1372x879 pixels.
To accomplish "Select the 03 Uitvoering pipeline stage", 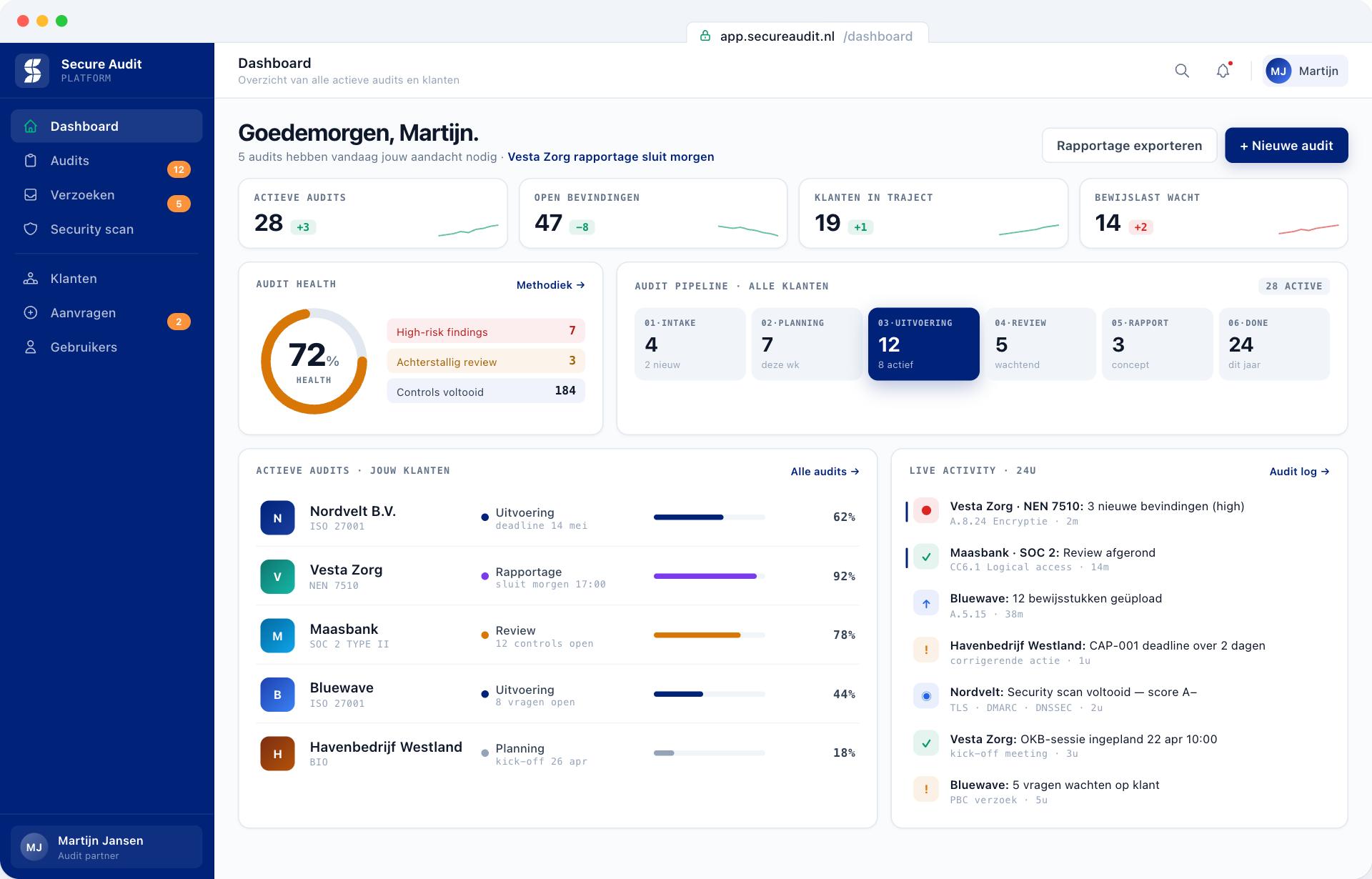I will 923,344.
